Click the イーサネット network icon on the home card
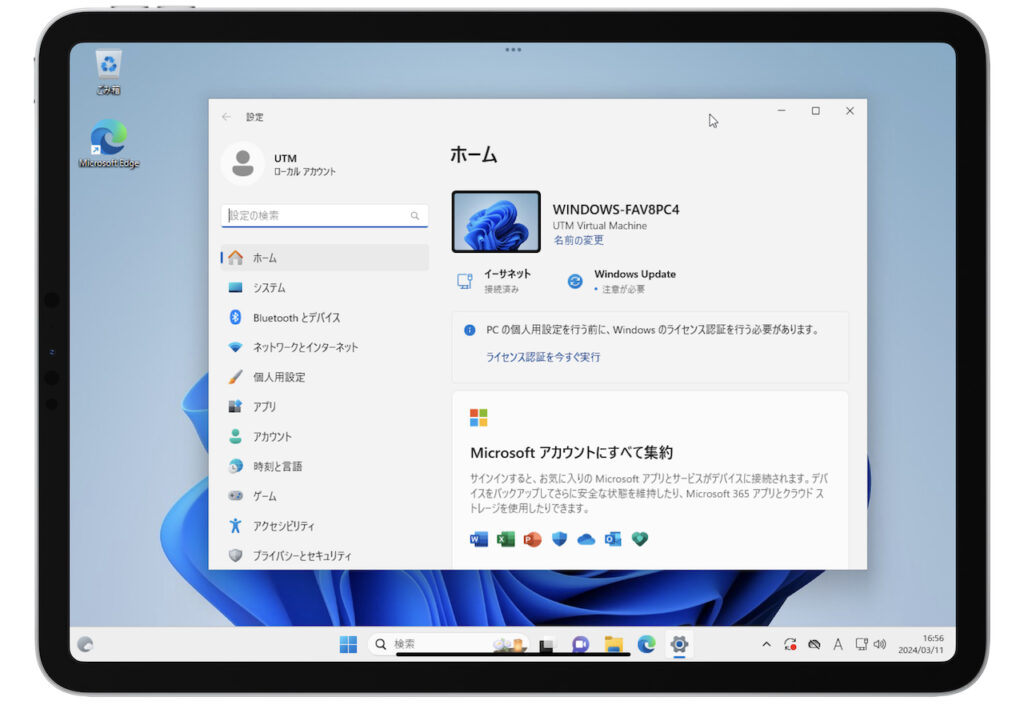This screenshot has width=1024, height=705. (x=463, y=278)
